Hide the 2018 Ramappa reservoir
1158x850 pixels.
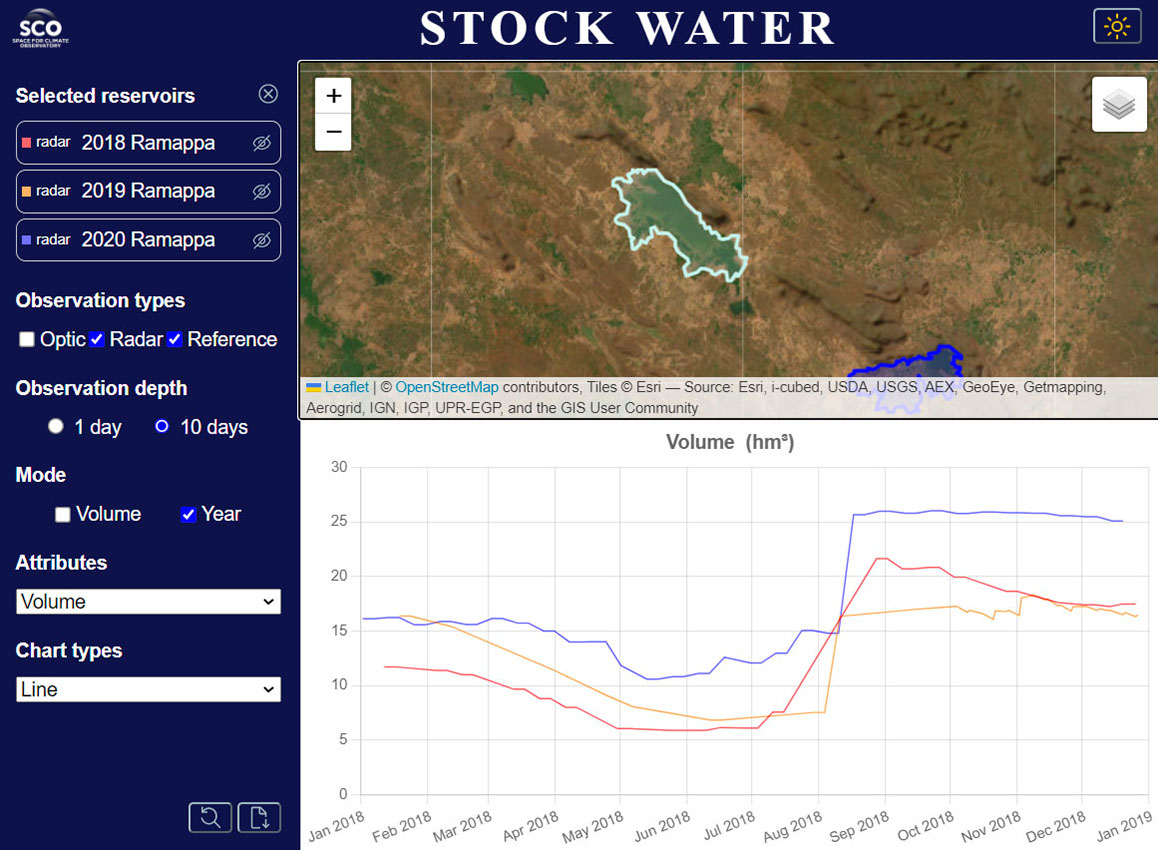click(x=261, y=143)
